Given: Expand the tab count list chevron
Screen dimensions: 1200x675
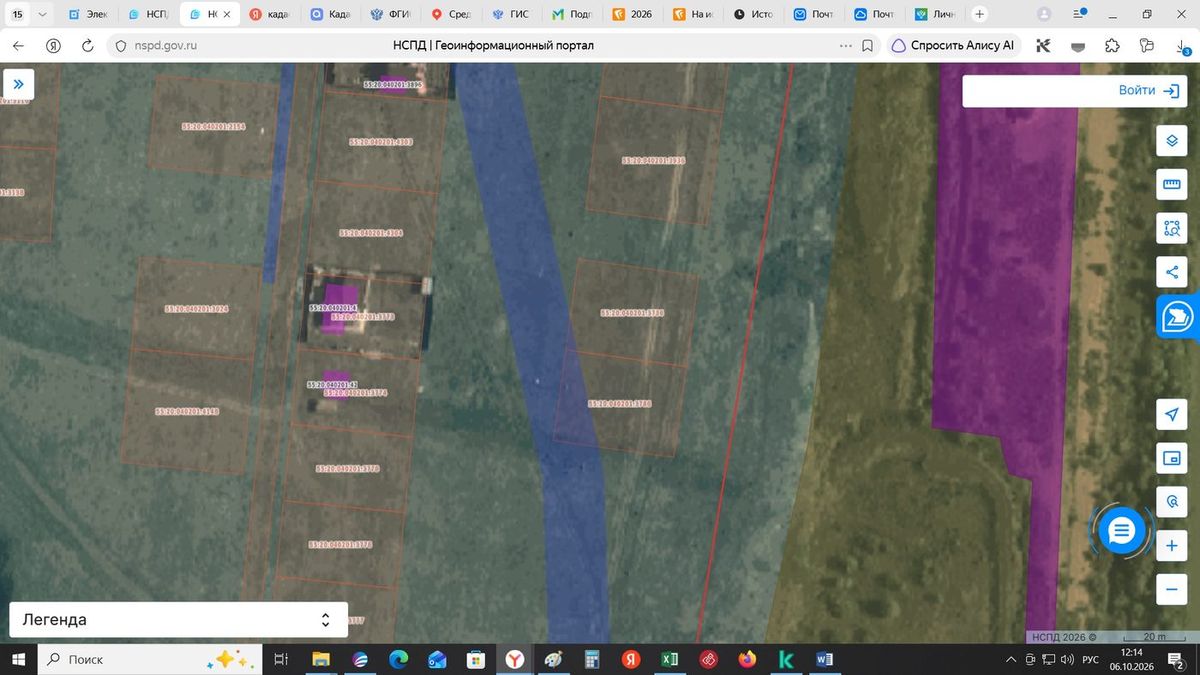Looking at the screenshot, I should click(42, 15).
